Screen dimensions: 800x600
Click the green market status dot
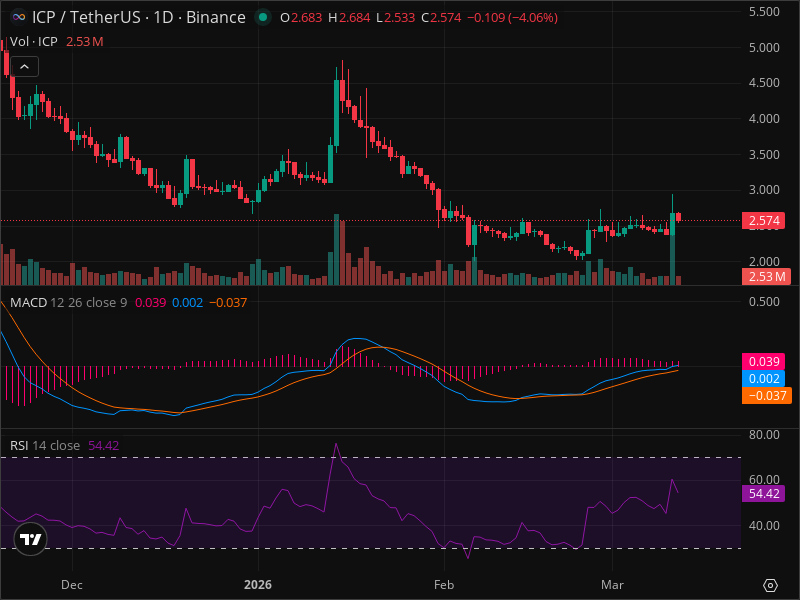263,17
